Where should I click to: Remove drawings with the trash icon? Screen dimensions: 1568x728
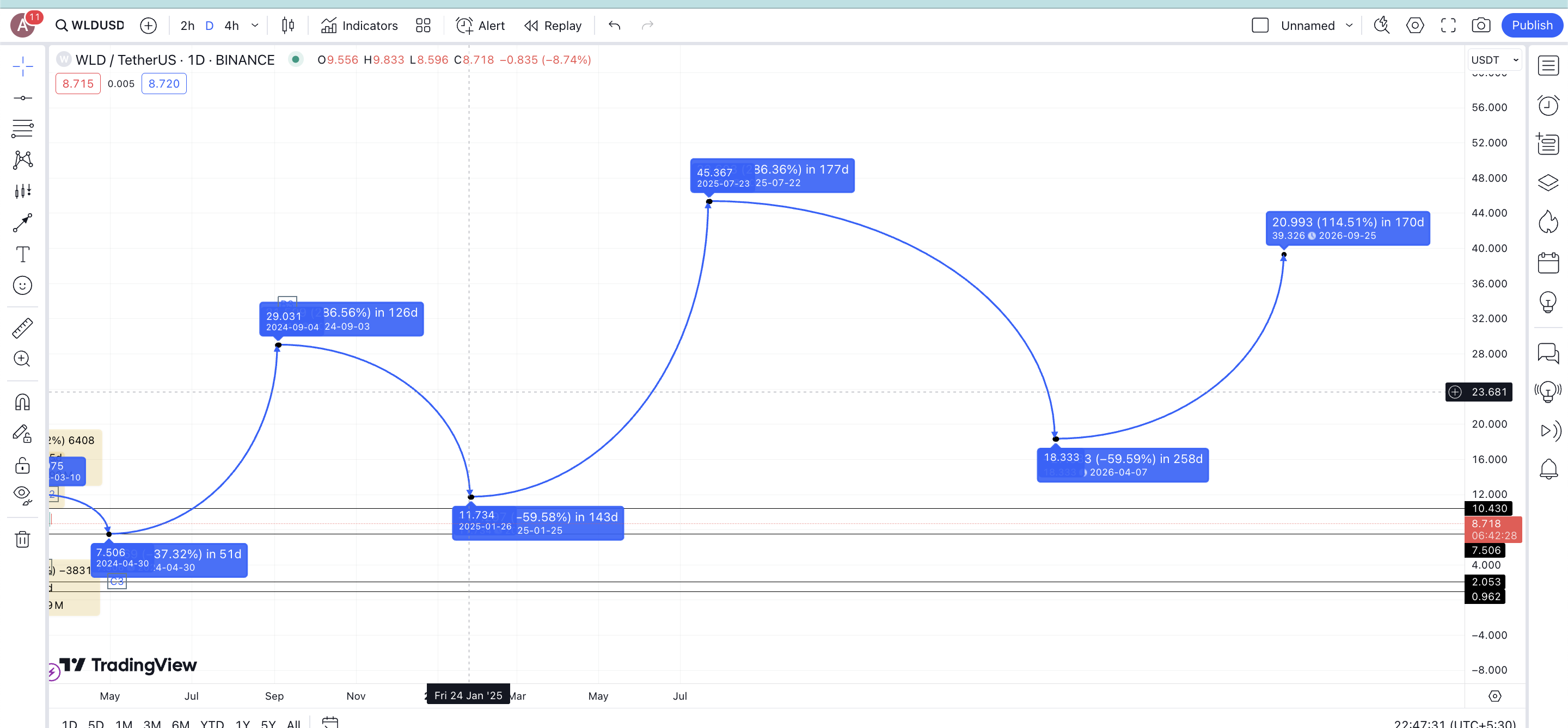coord(22,539)
